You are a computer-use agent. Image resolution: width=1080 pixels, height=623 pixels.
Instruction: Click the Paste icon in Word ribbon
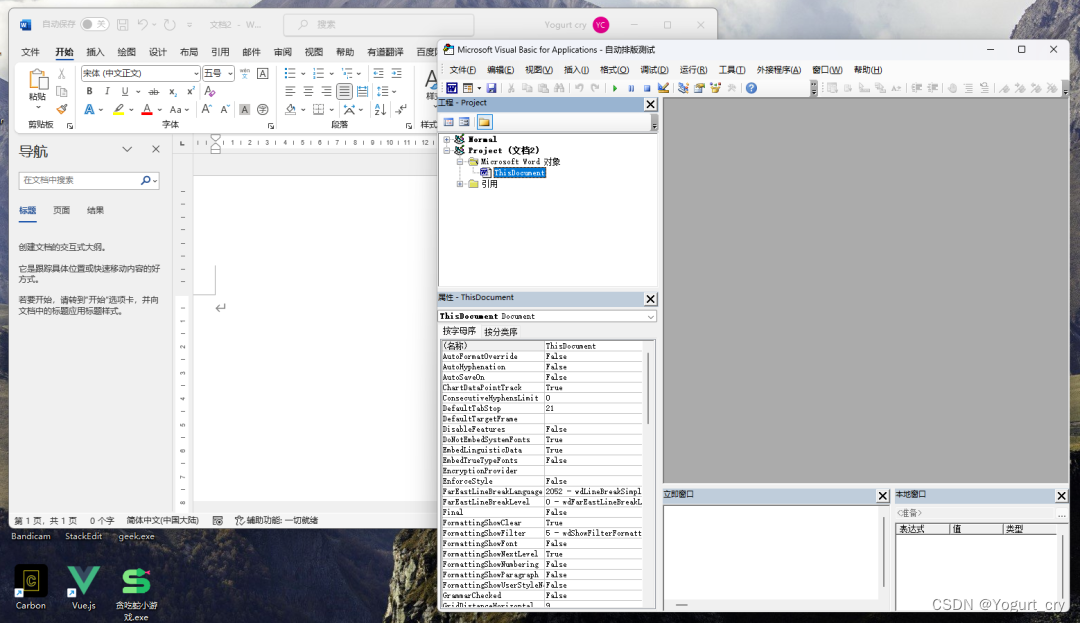pos(38,81)
